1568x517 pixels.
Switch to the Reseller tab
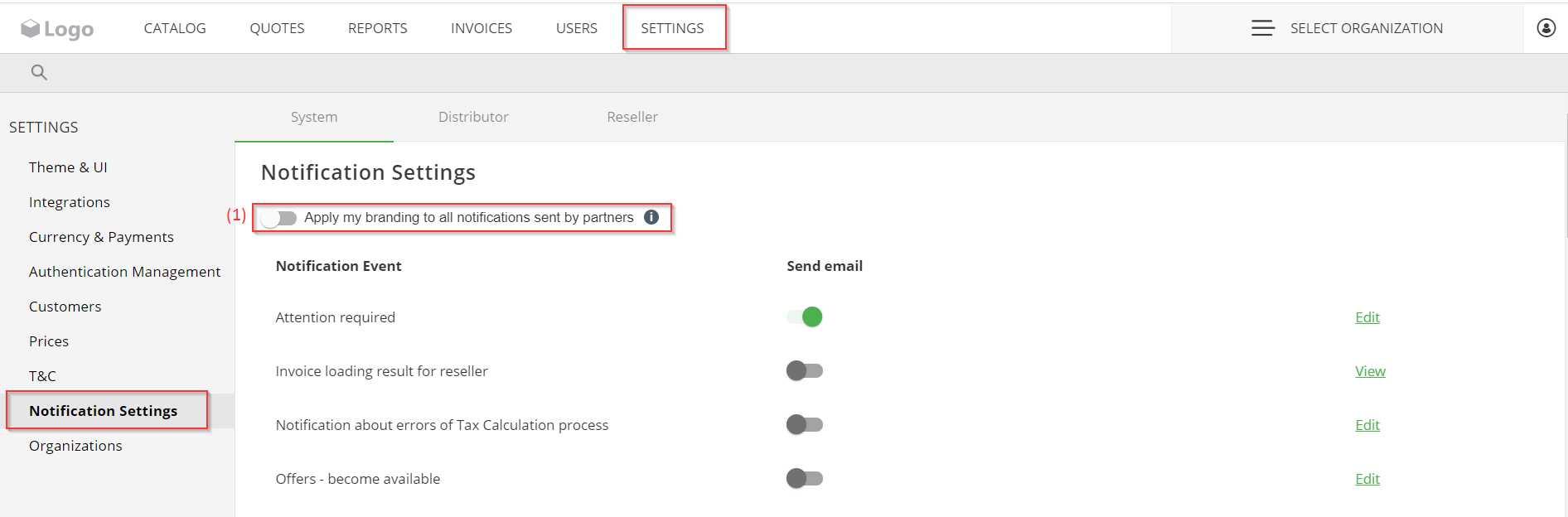pos(632,117)
